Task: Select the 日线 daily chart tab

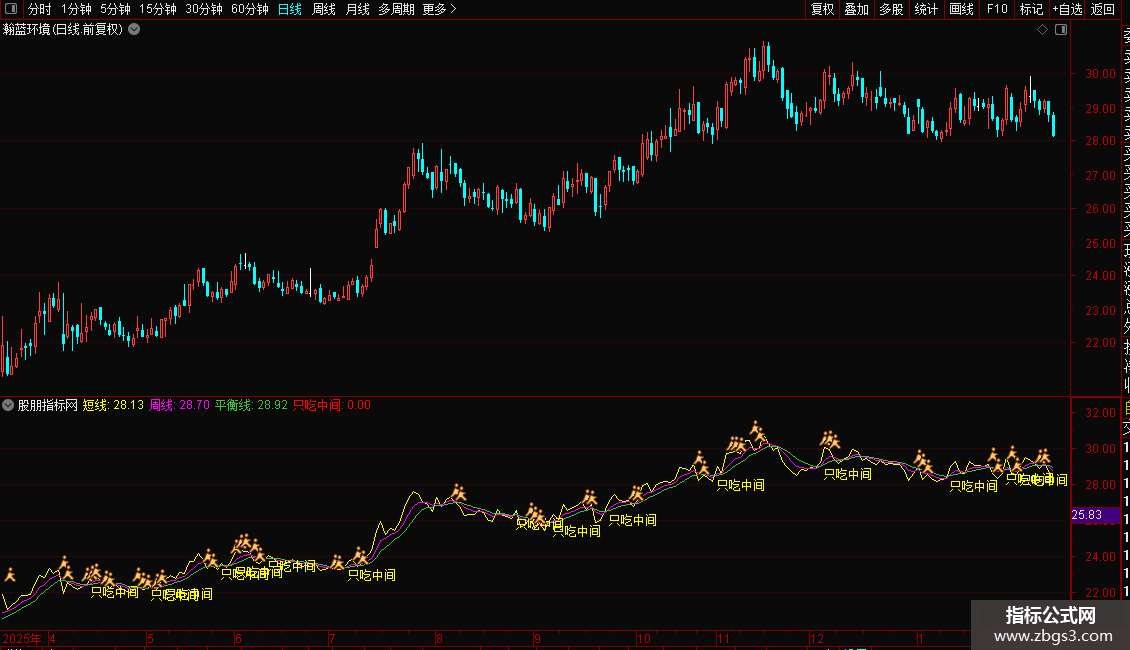Action: 290,9
